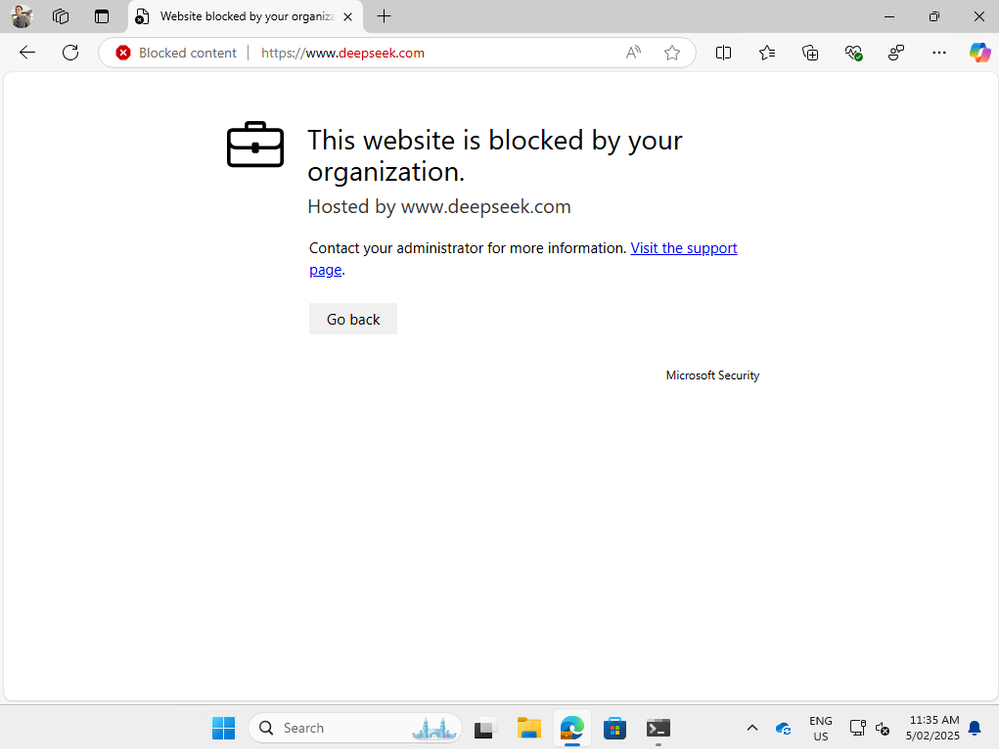Open the Copilot sidebar
The image size is (999, 749).
coord(980,53)
